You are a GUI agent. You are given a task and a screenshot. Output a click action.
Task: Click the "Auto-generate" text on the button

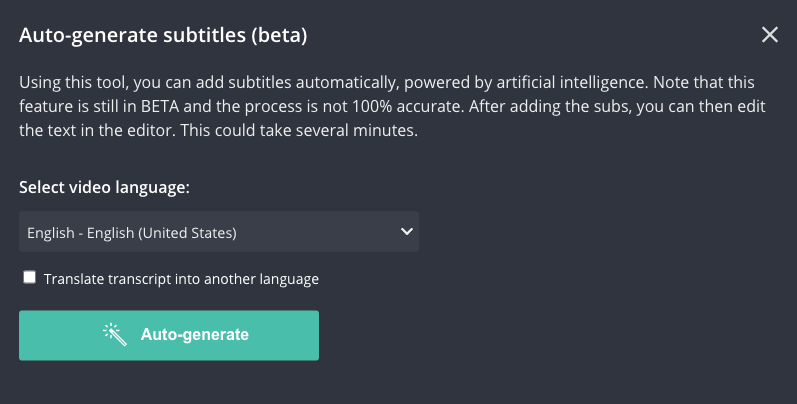tap(194, 335)
